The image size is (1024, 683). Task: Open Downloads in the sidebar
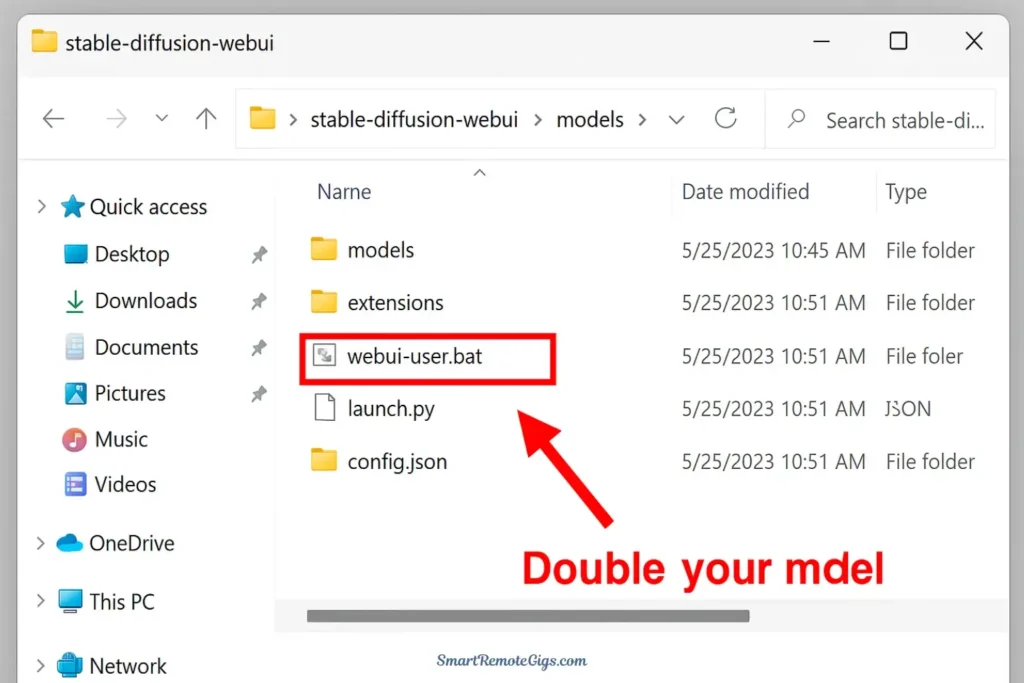pos(145,301)
